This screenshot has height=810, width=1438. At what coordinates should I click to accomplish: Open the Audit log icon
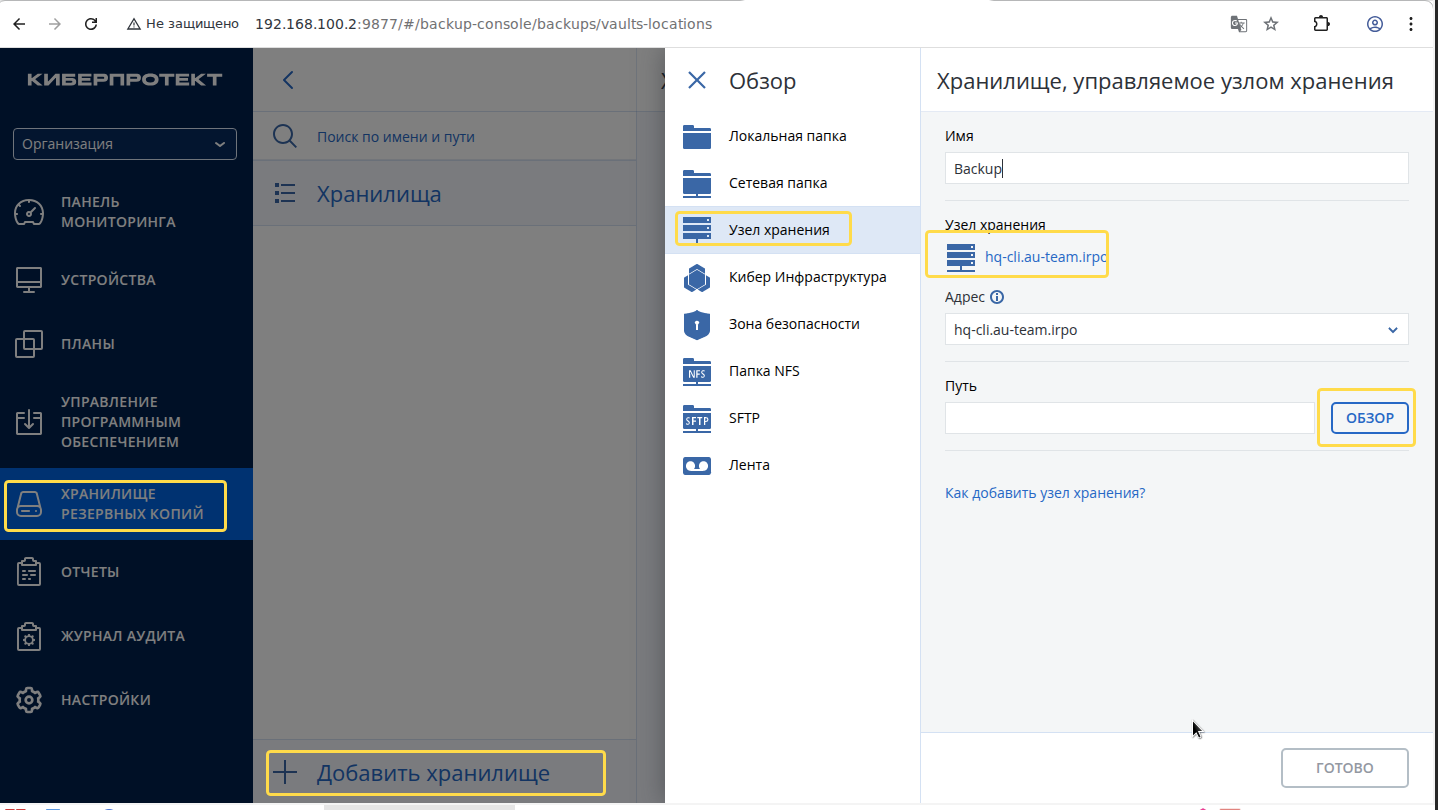tap(29, 636)
